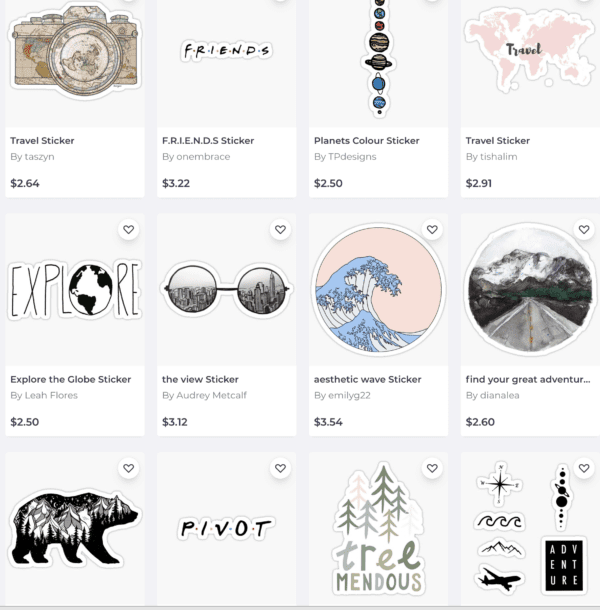Favorite the Explore the Globe sticker via heart
600x610 pixels.
pos(128,230)
